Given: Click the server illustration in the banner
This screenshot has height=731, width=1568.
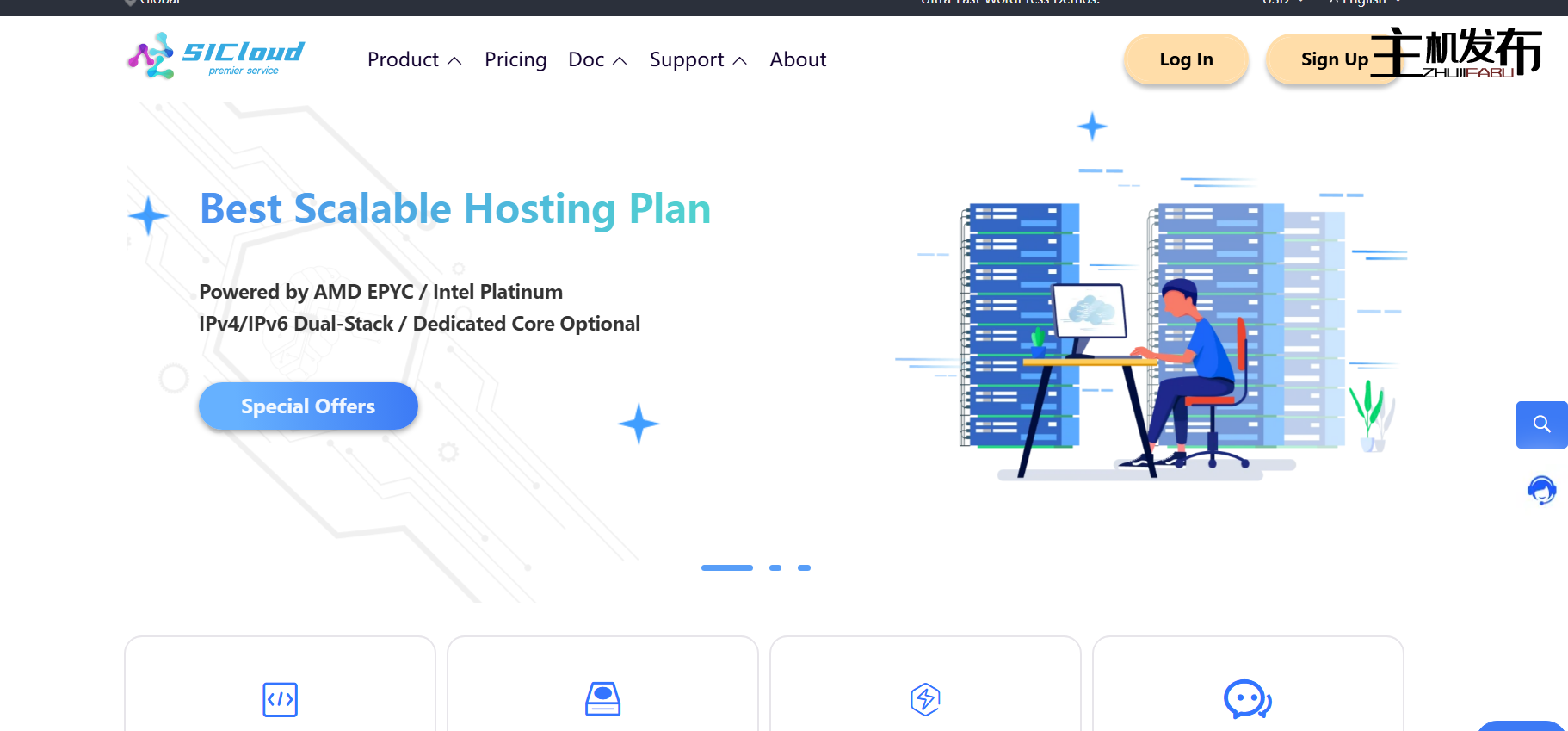Looking at the screenshot, I should tap(1153, 336).
